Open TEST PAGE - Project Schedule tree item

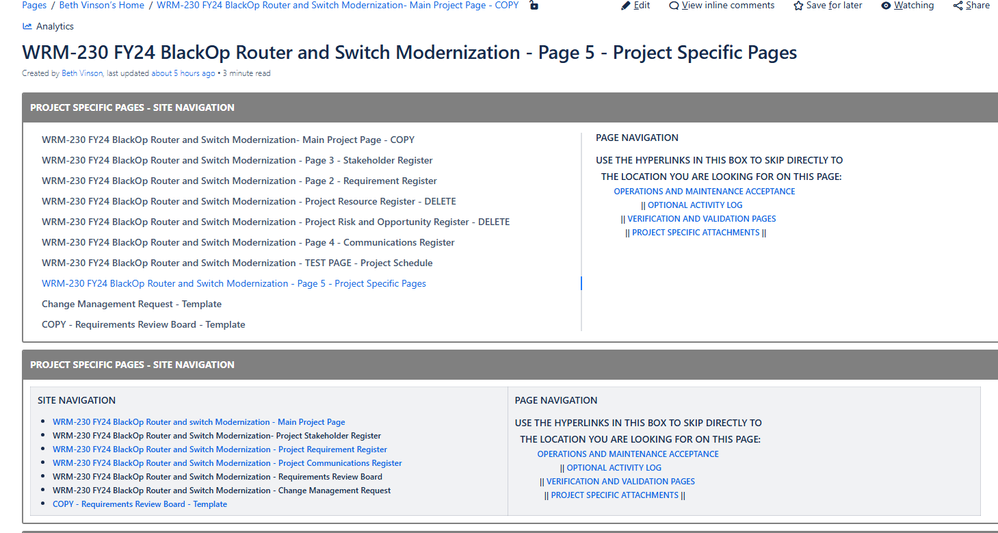coord(237,262)
